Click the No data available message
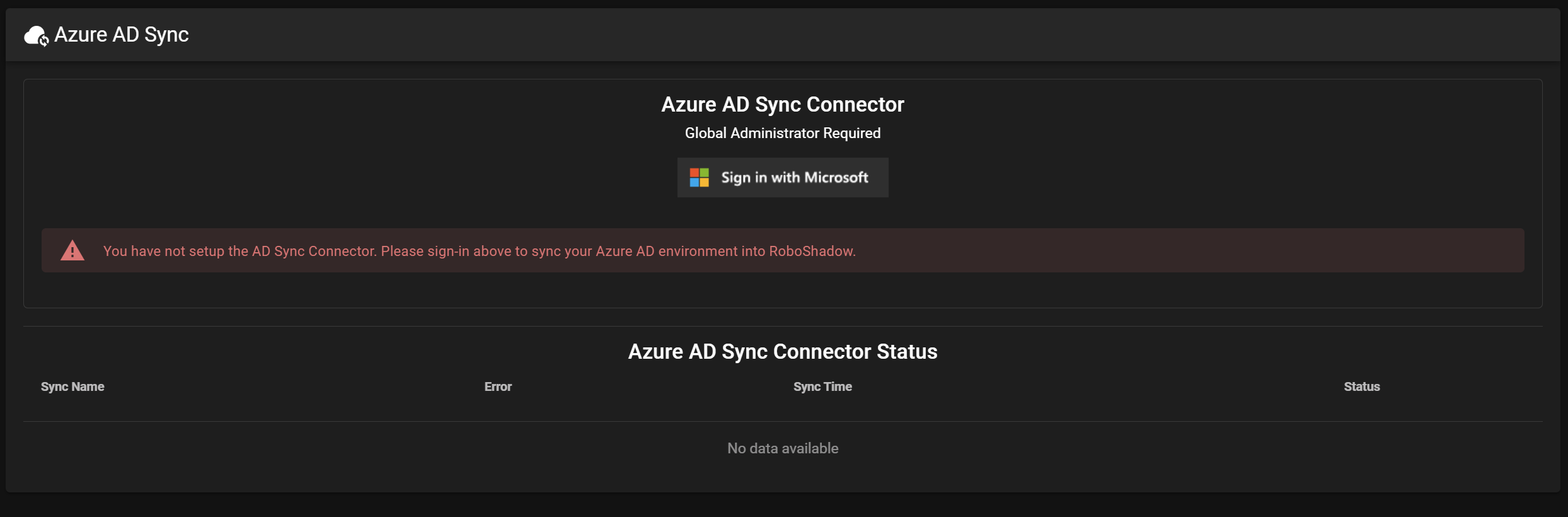 coord(782,448)
